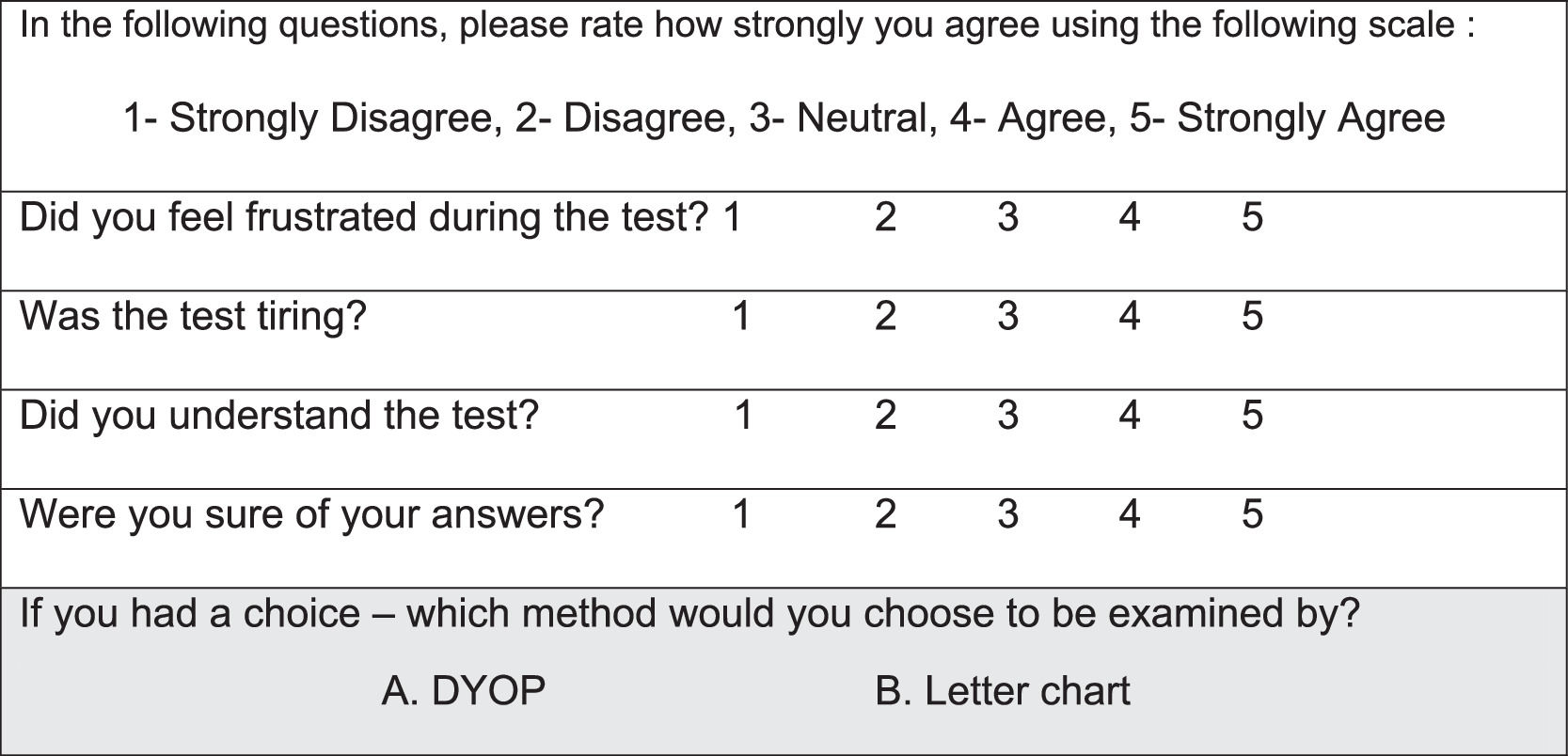Pick rating 5 for frustrated during test
1568x756 pixels.
1252,218
